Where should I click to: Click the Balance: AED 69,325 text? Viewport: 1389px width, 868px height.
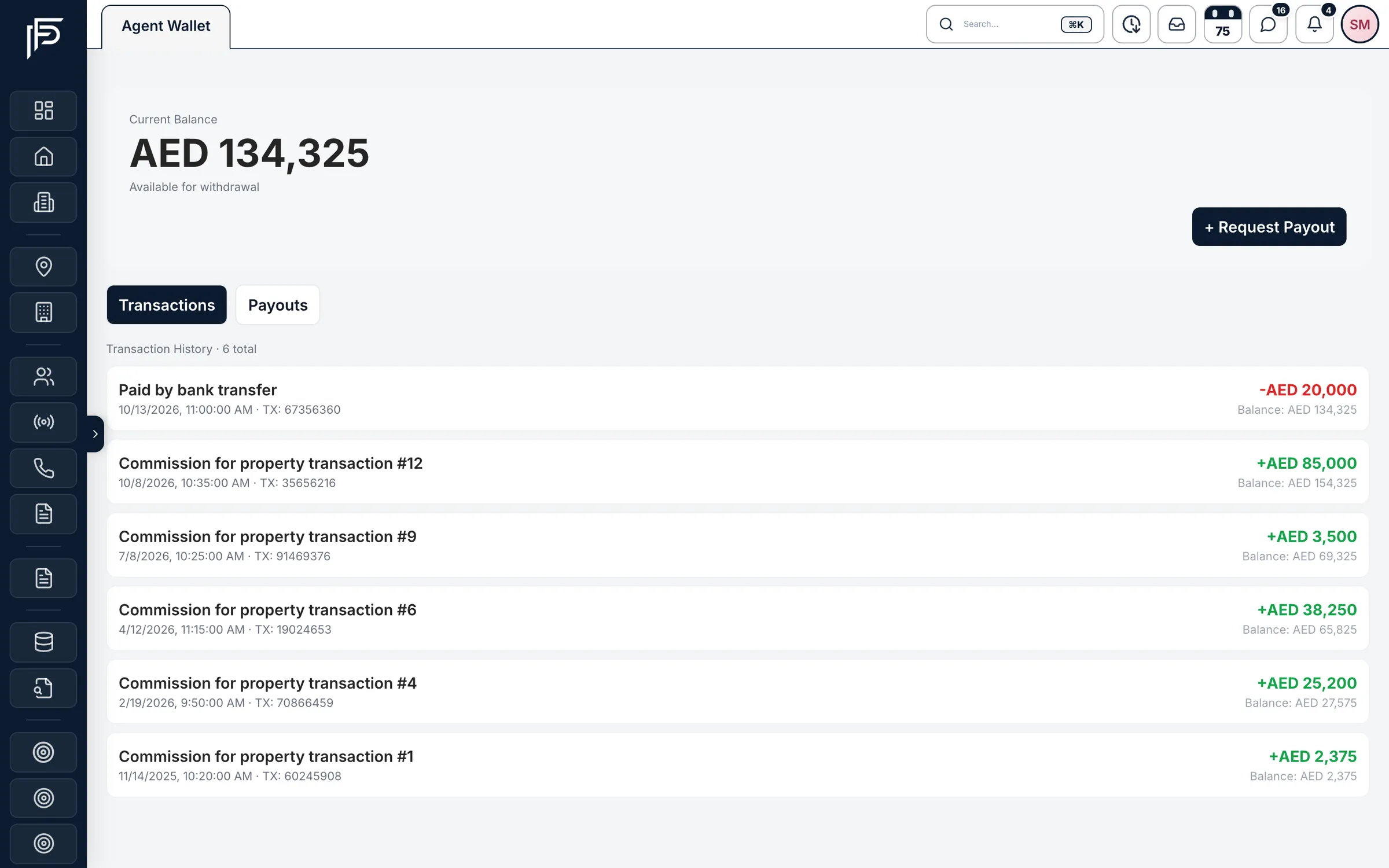coord(1299,557)
